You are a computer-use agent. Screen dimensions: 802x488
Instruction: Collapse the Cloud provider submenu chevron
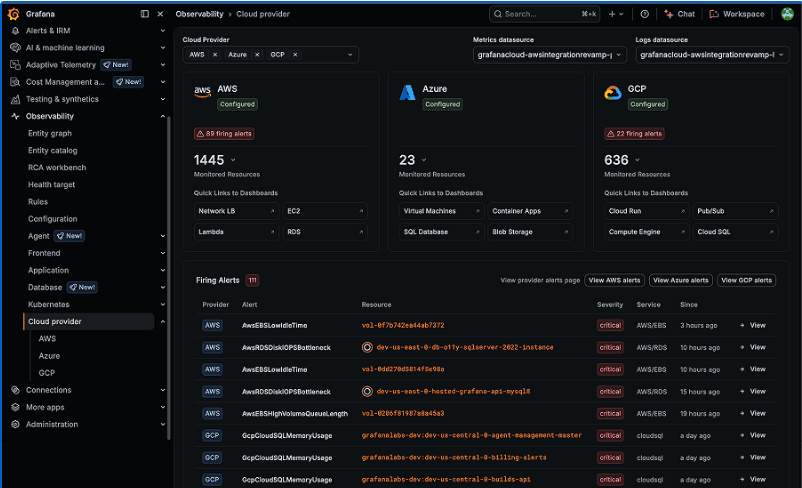[163, 322]
